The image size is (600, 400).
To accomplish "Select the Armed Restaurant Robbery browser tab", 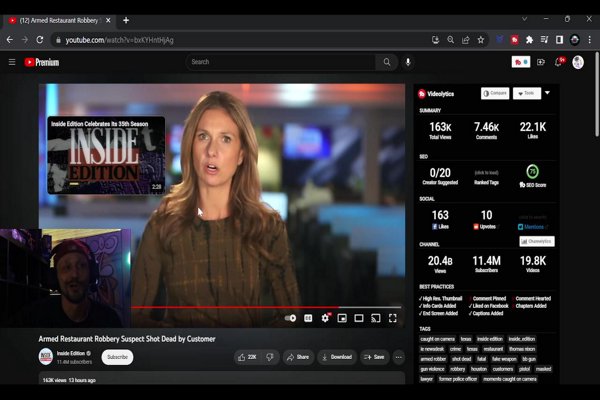I will coord(59,20).
